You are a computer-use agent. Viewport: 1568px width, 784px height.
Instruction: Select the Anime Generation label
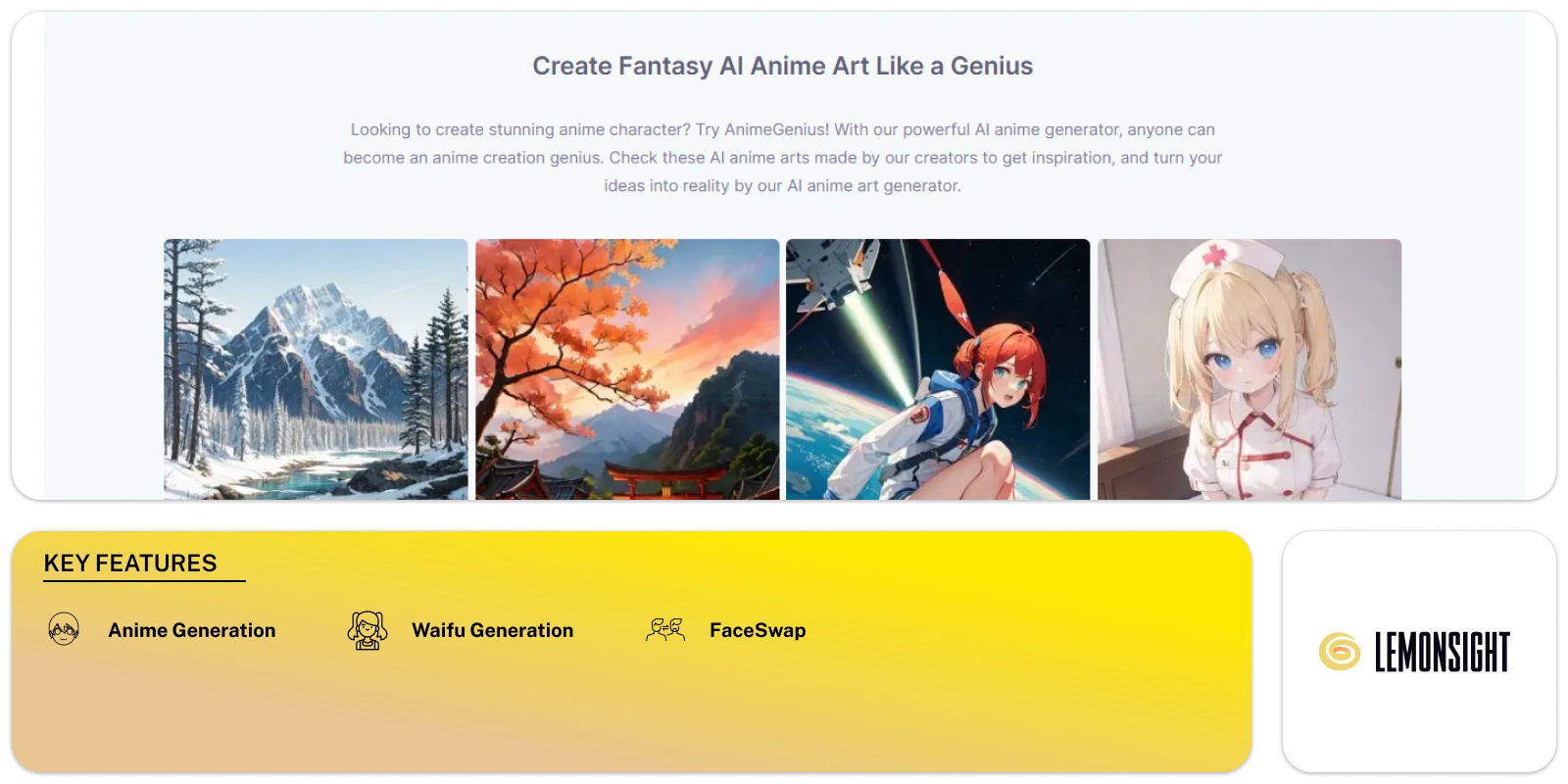click(x=192, y=630)
